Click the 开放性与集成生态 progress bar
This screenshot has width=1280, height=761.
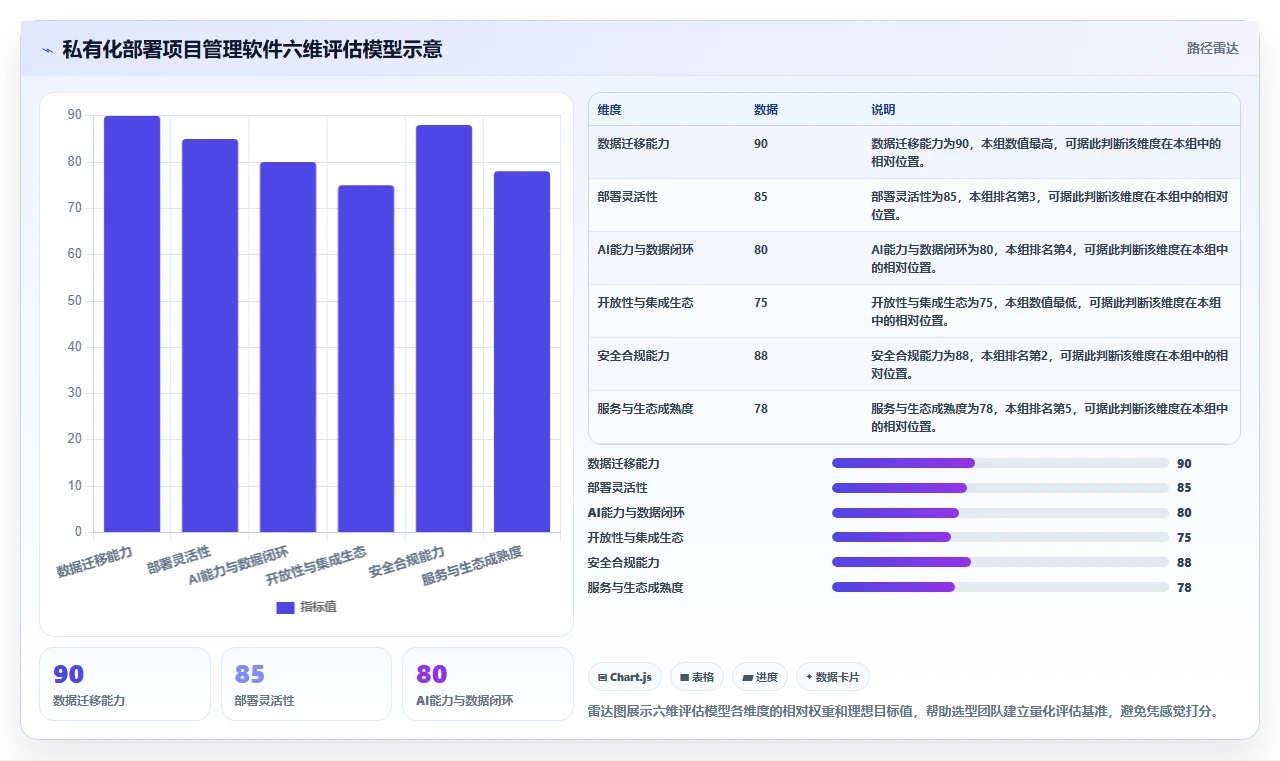[x=1000, y=538]
